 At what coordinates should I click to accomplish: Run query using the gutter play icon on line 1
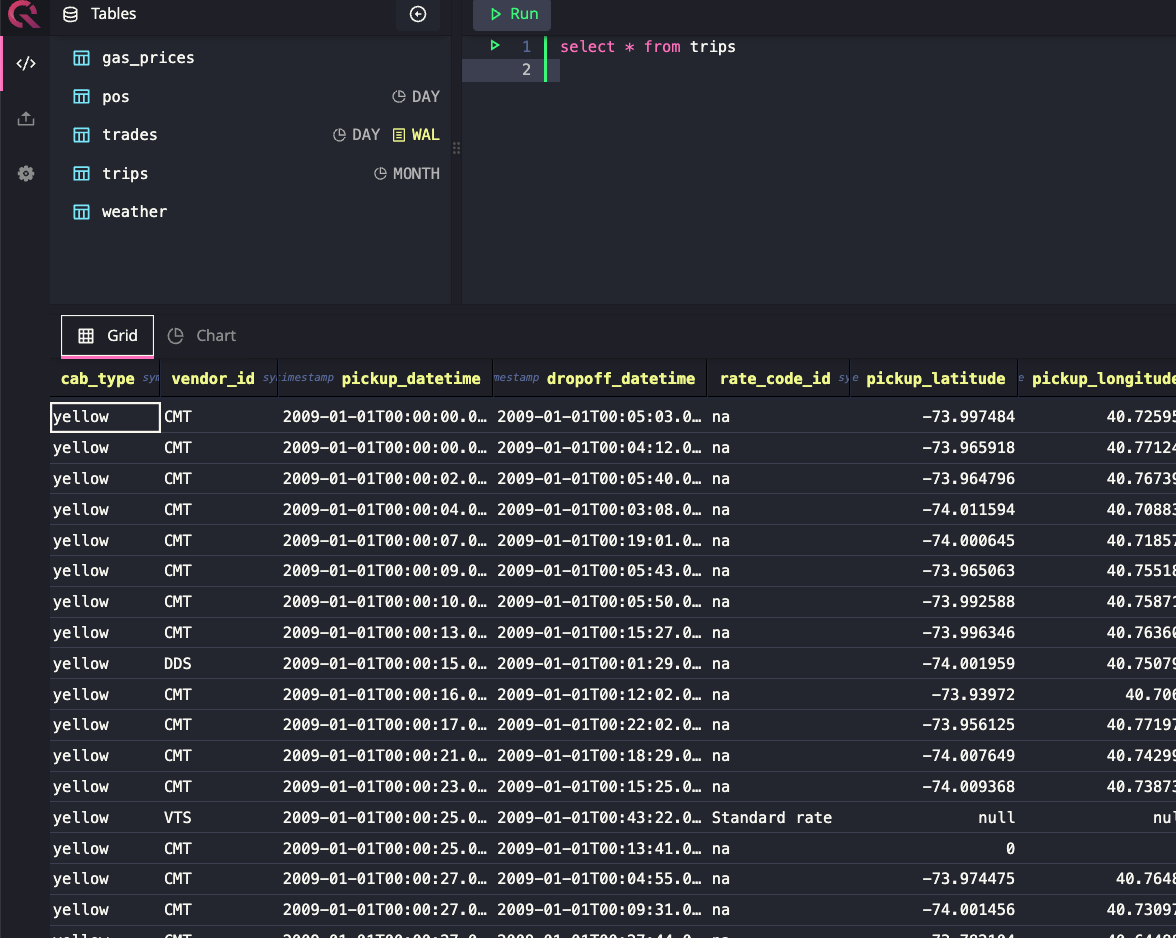(495, 46)
